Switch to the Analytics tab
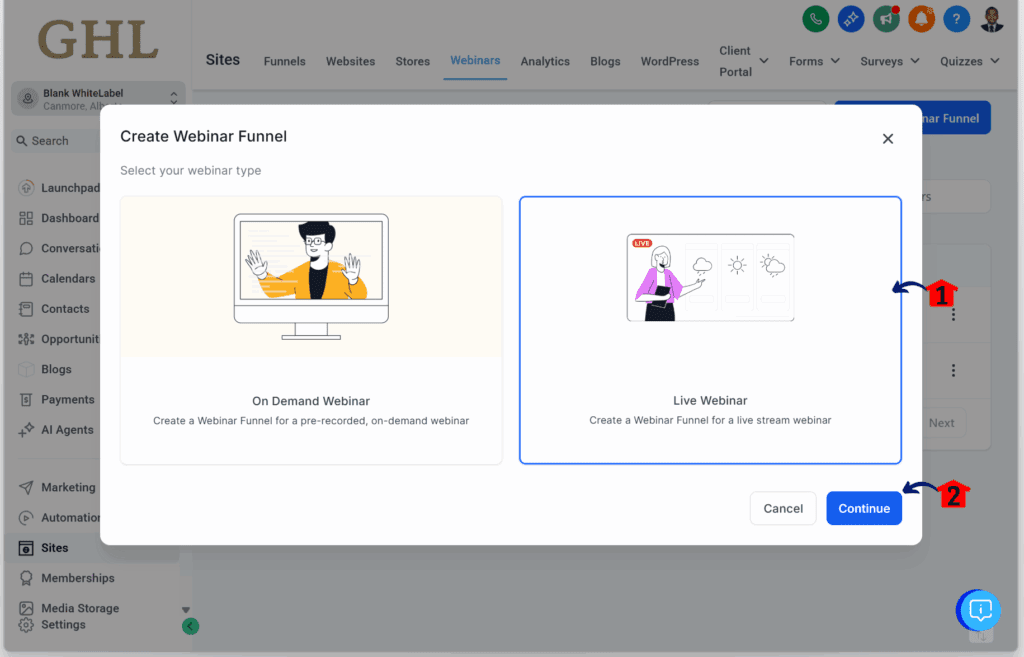The height and width of the screenshot is (657, 1024). click(545, 61)
